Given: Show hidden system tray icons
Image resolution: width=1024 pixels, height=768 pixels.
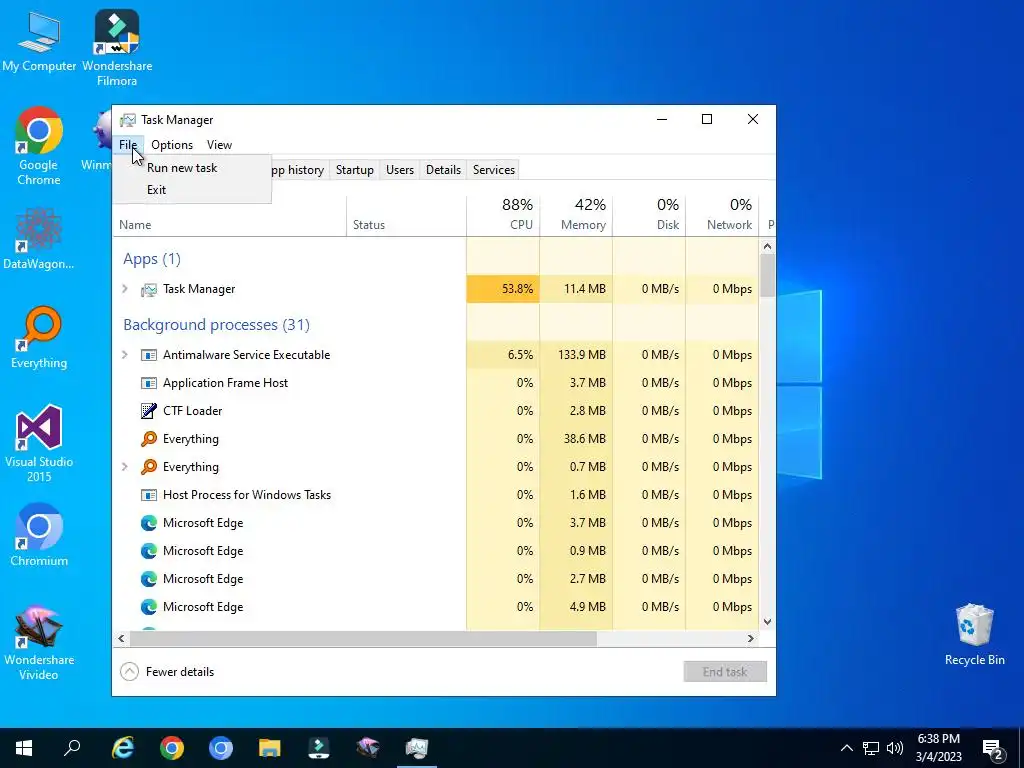Looking at the screenshot, I should click(x=846, y=748).
